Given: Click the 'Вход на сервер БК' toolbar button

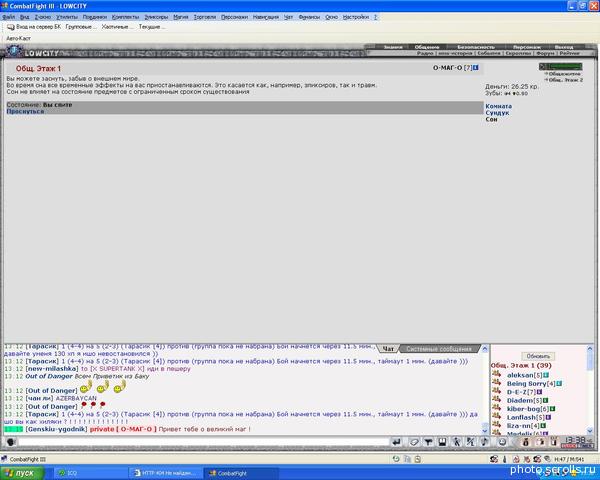Looking at the screenshot, I should click(34, 27).
